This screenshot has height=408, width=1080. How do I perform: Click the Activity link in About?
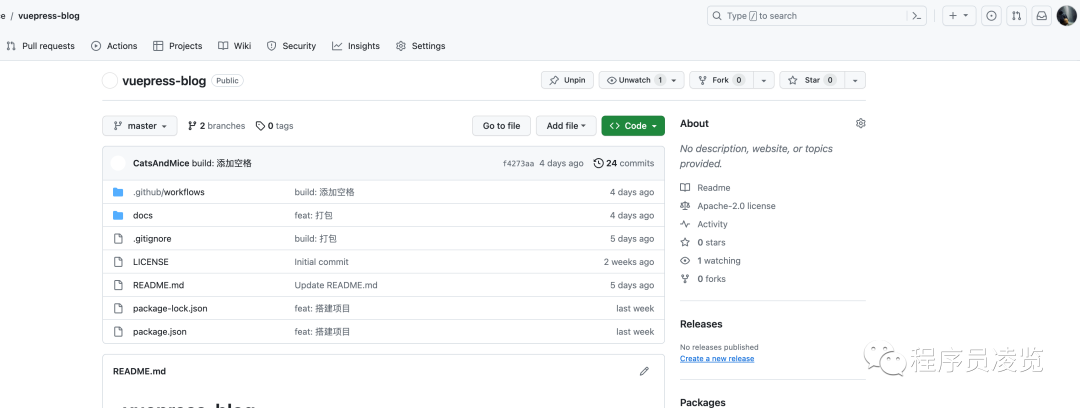[x=704, y=224]
